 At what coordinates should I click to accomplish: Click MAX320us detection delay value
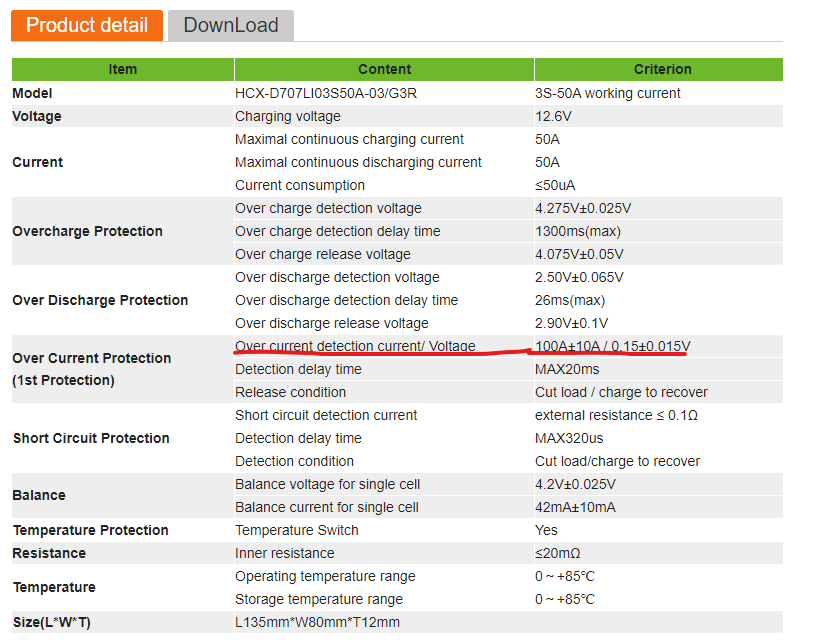[x=569, y=438]
